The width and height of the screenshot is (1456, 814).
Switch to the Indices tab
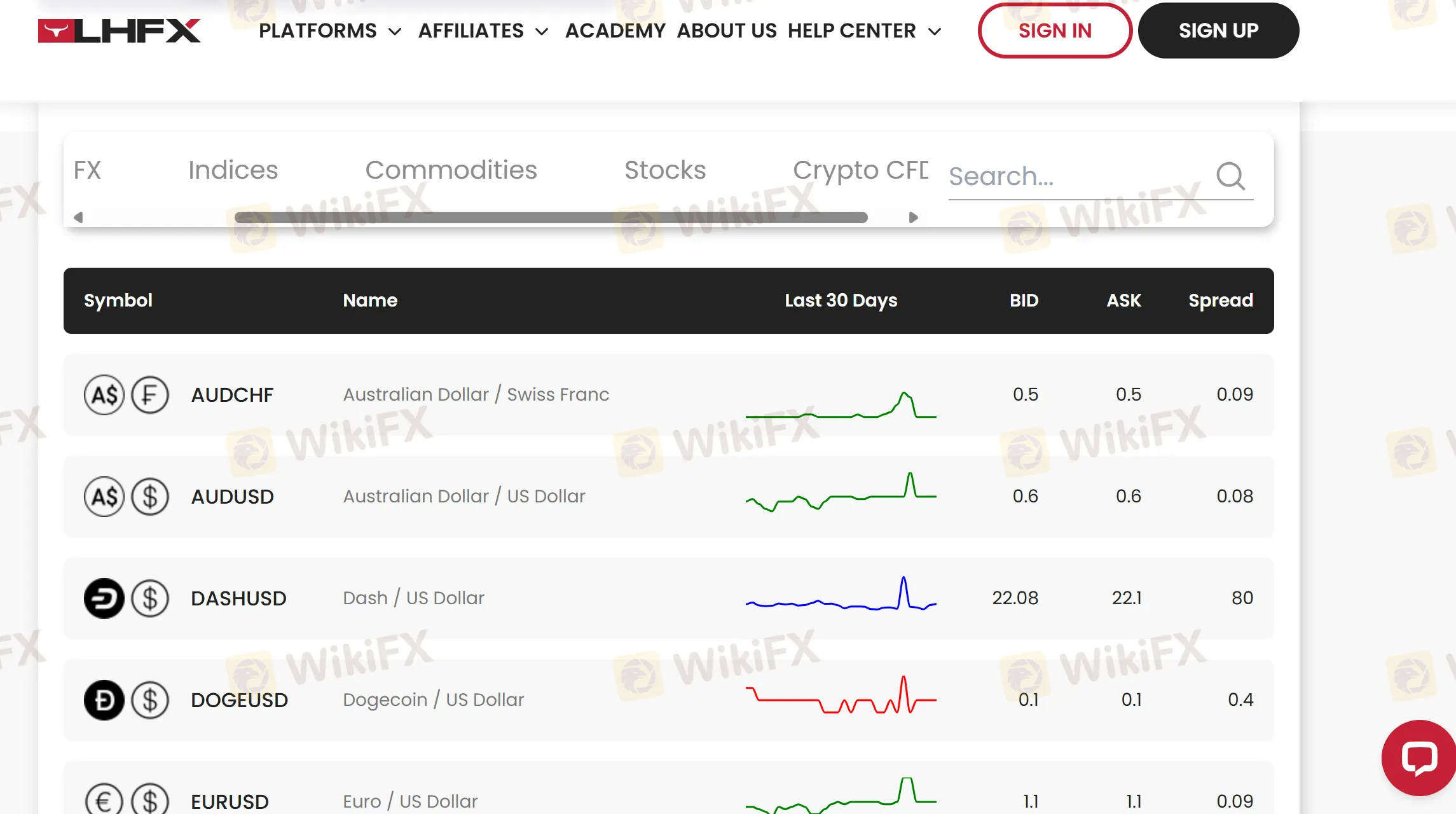coord(233,170)
